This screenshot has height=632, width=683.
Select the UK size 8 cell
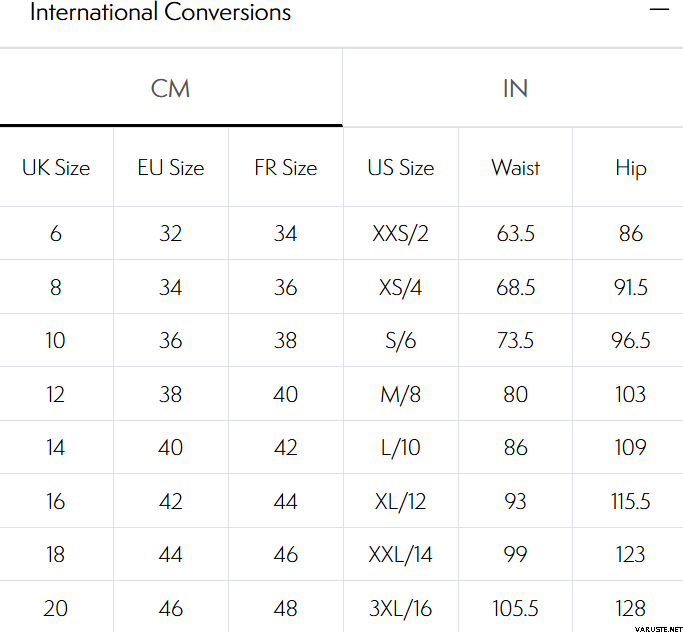56,288
